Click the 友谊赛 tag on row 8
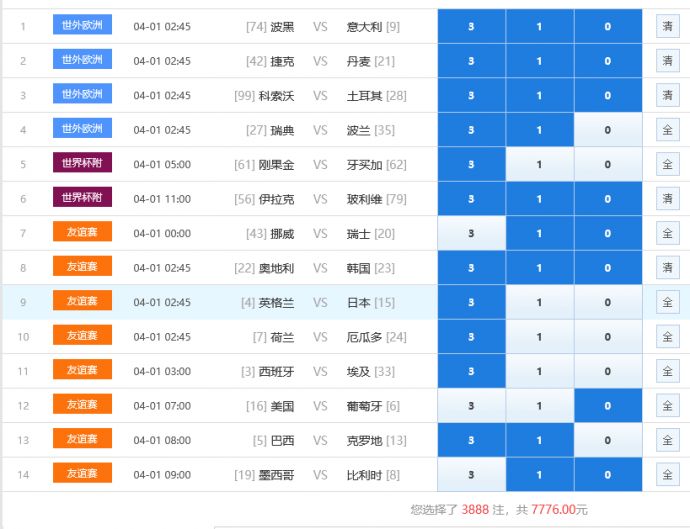This screenshot has width=690, height=529. pos(82,267)
